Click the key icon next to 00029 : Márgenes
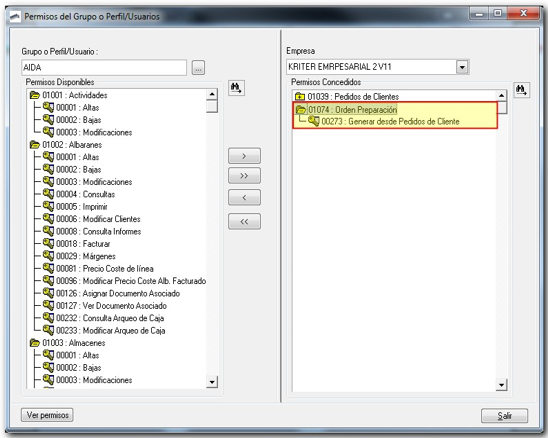The height and width of the screenshot is (438, 548). click(48, 256)
